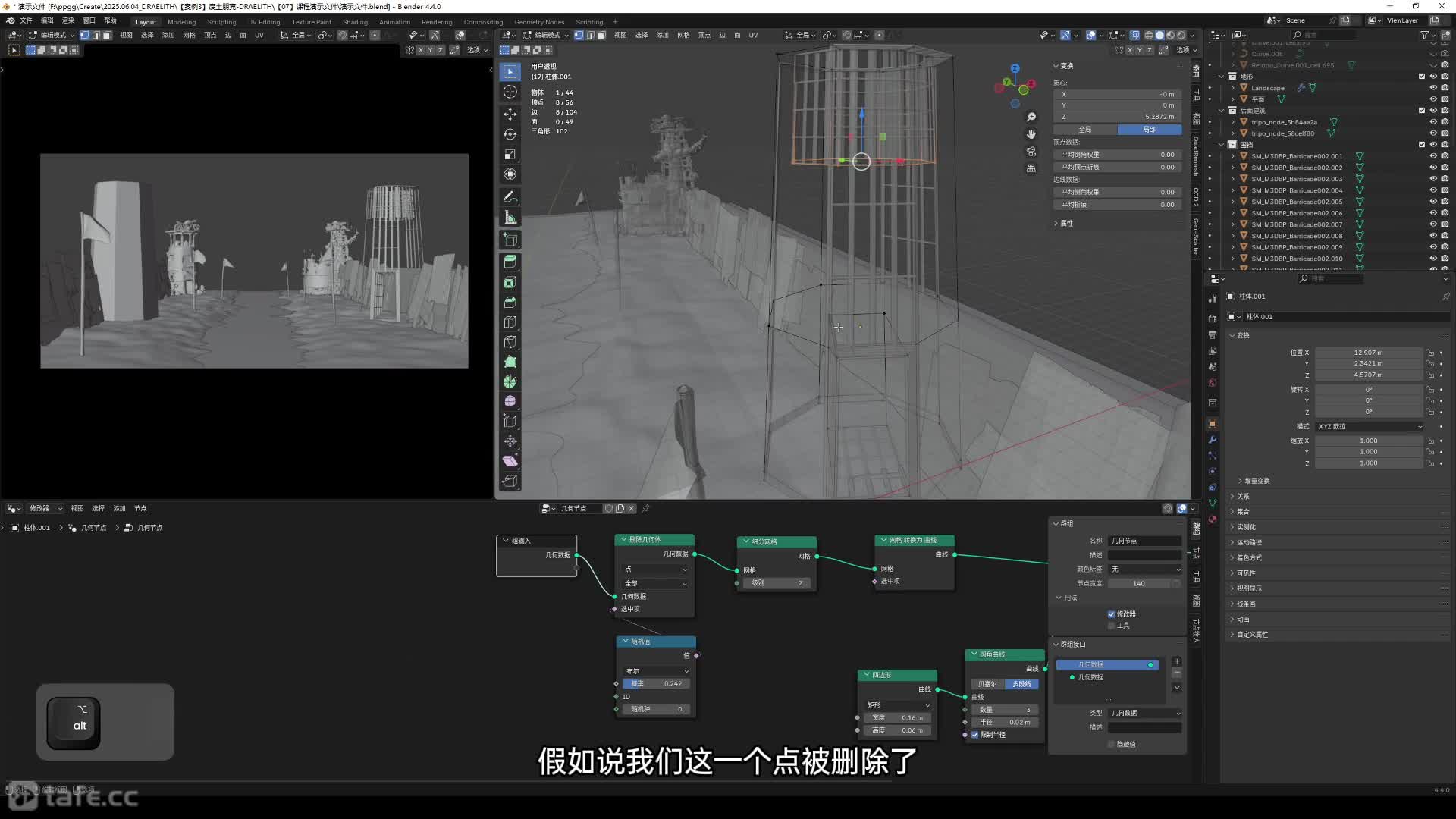Toggle camera view icon in viewport
This screenshot has width=1456, height=819.
tap(1031, 152)
